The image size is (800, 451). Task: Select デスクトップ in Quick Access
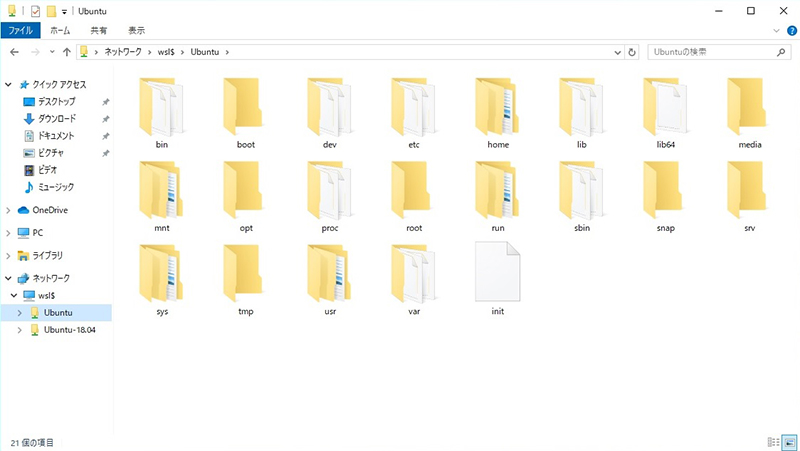pos(57,102)
